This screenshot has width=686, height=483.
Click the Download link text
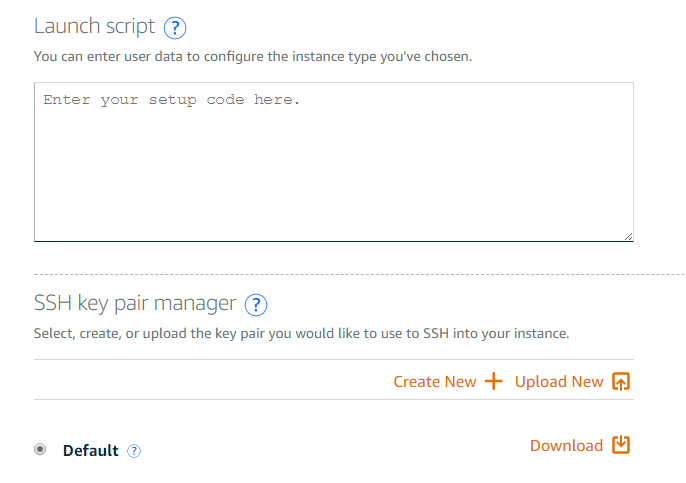[566, 445]
